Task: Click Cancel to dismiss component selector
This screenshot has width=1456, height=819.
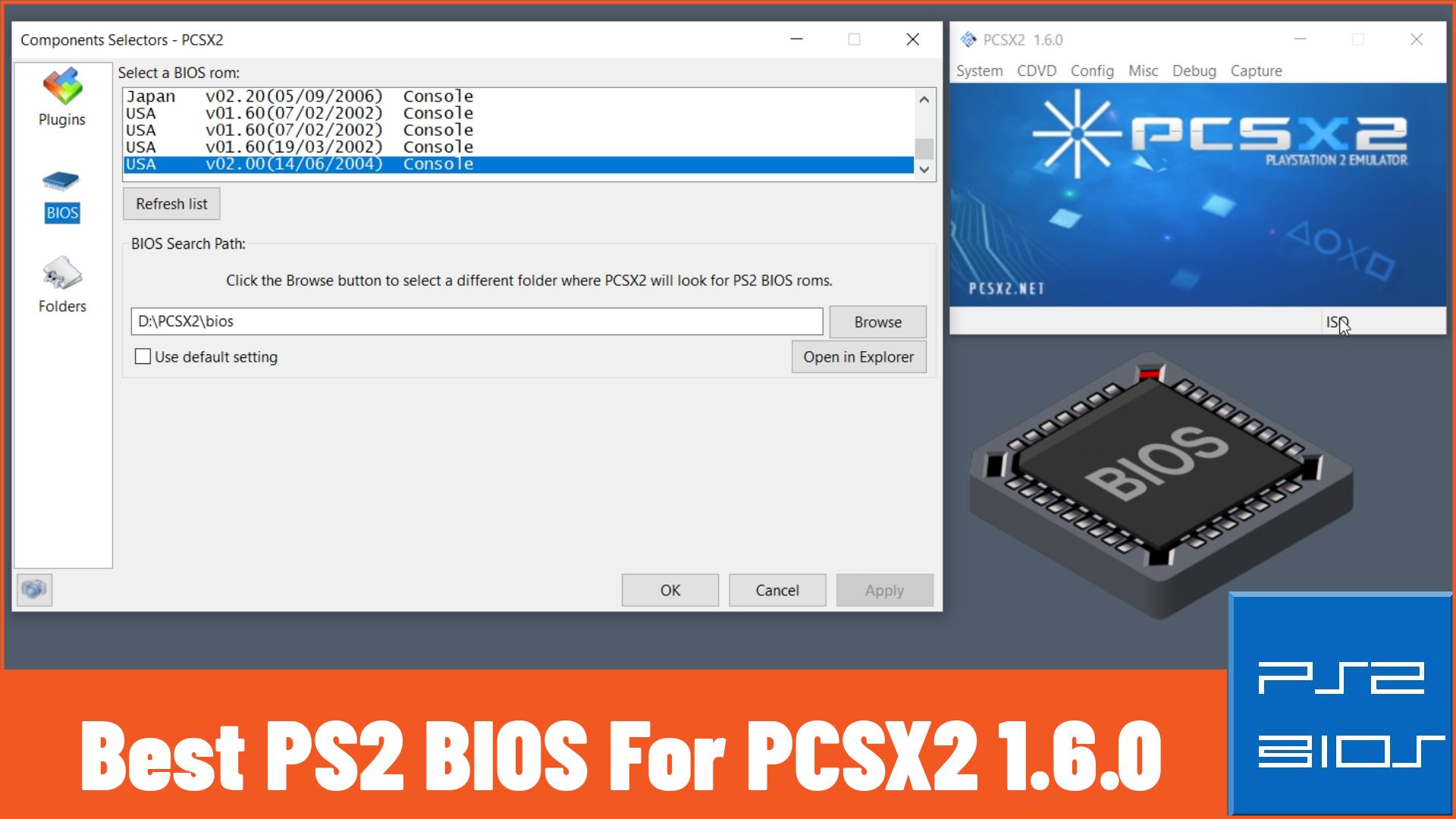Action: click(778, 590)
